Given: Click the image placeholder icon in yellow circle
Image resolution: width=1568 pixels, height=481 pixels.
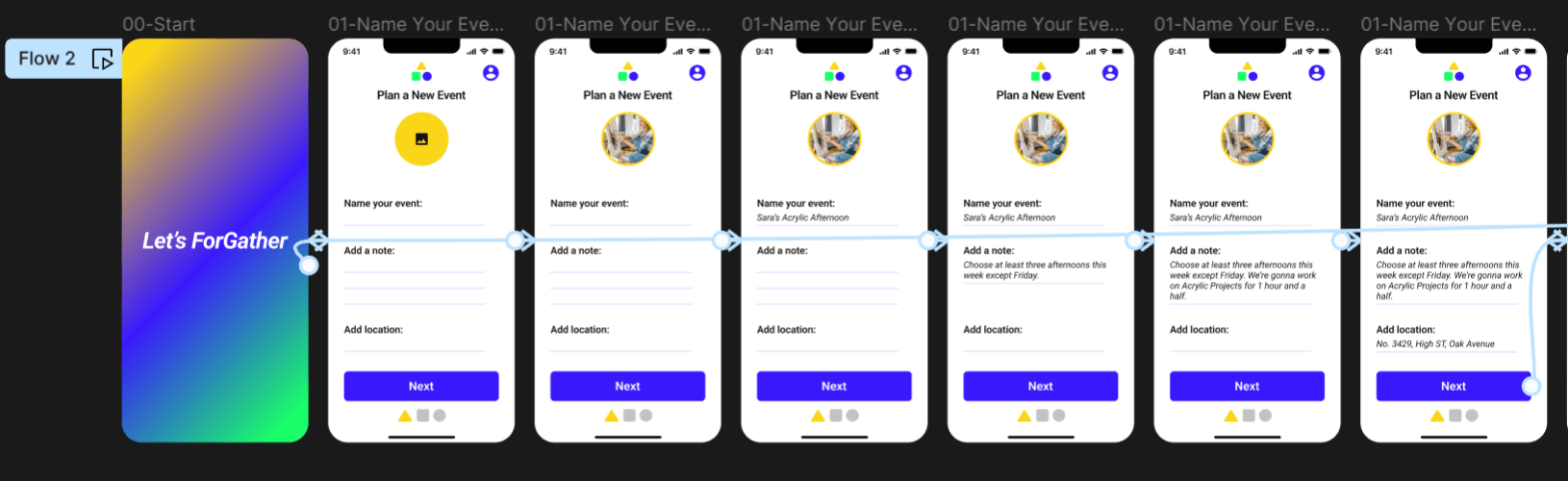Looking at the screenshot, I should coord(421,139).
